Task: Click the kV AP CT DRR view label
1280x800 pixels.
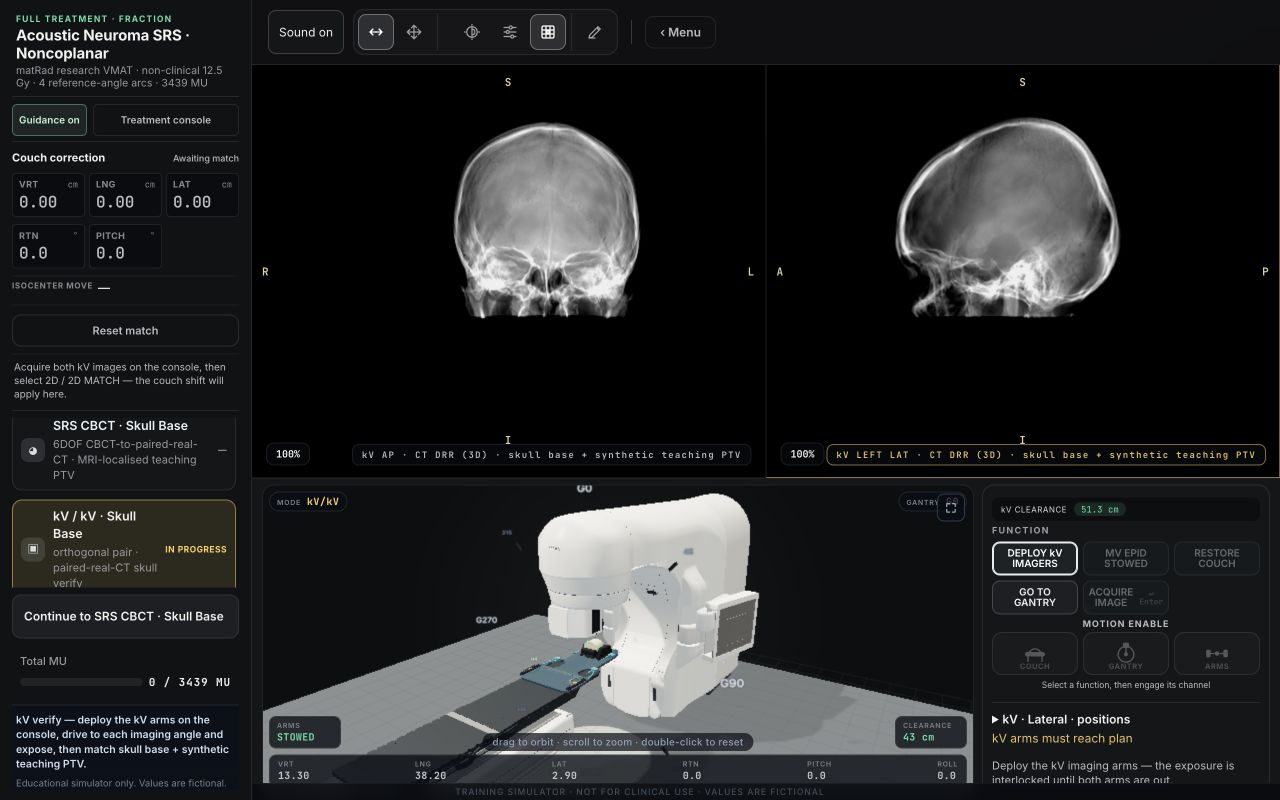Action: (x=551, y=455)
